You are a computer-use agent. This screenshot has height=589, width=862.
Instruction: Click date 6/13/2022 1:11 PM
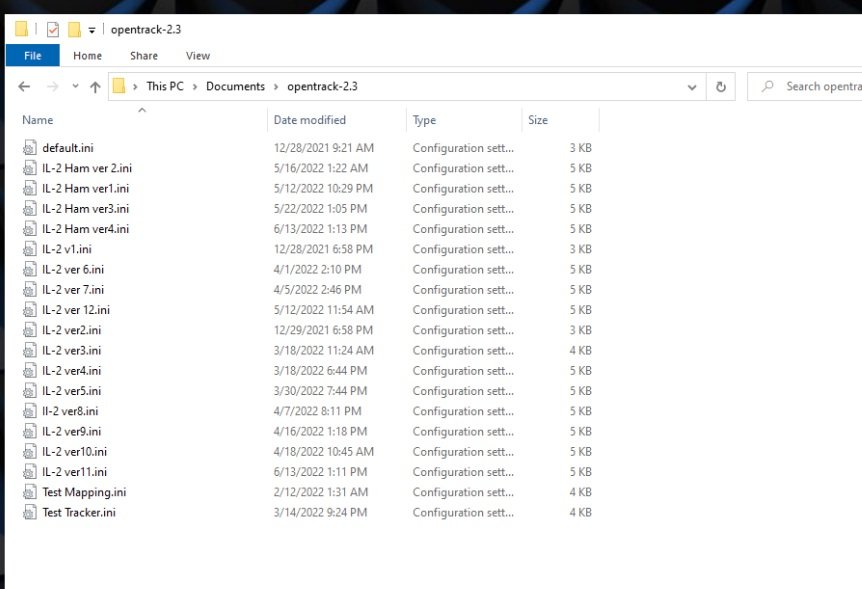pos(320,472)
